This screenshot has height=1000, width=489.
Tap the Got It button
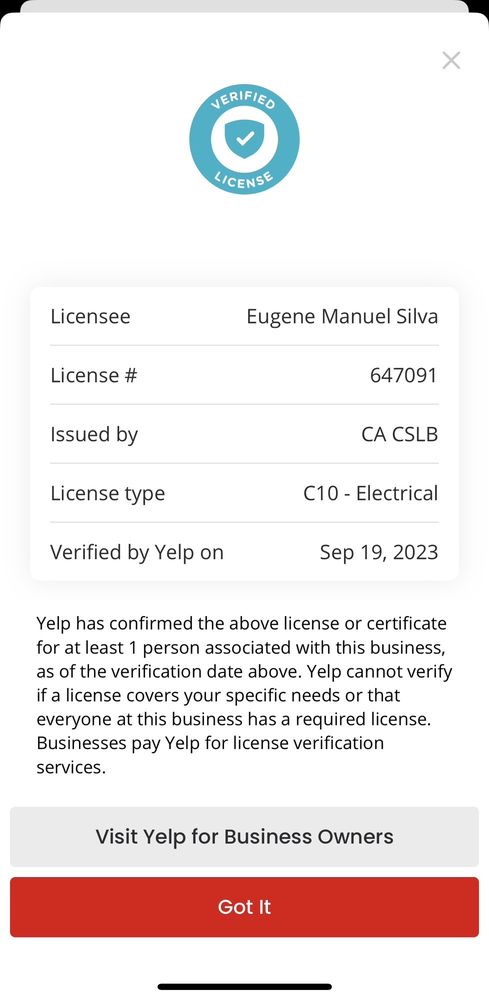pos(244,907)
